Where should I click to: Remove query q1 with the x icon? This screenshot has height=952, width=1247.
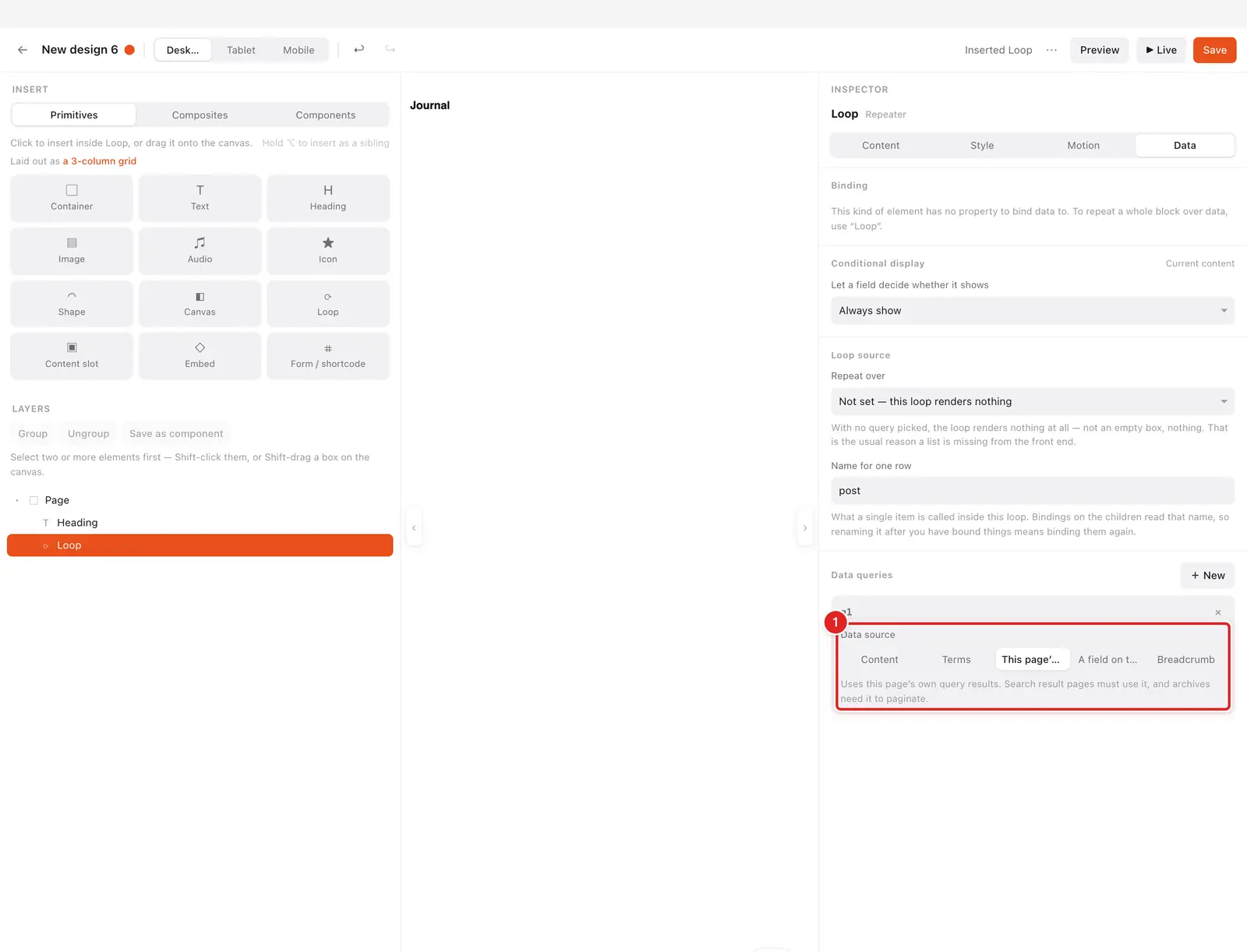1217,612
